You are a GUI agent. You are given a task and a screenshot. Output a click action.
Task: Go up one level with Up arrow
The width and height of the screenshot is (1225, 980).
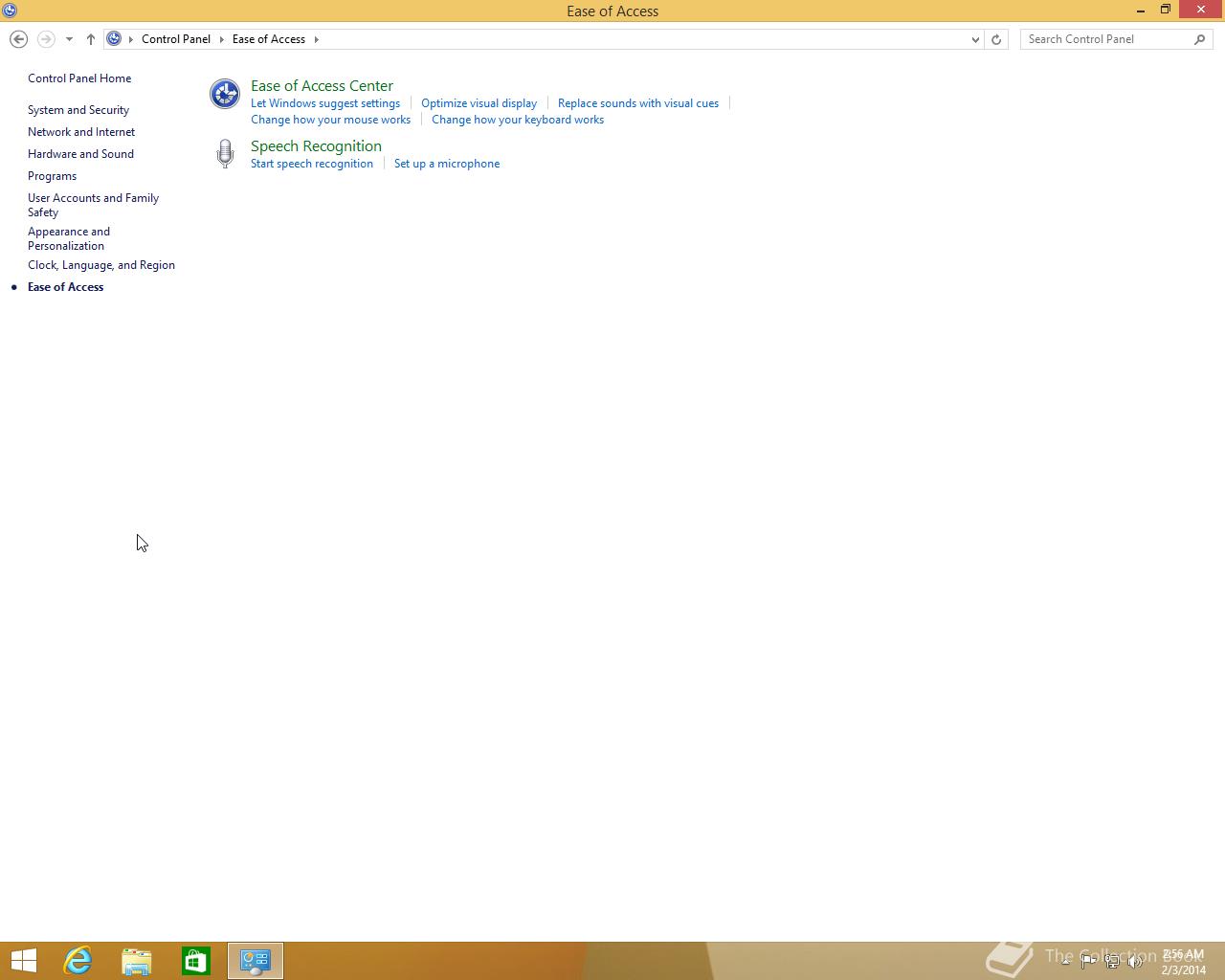pos(90,39)
